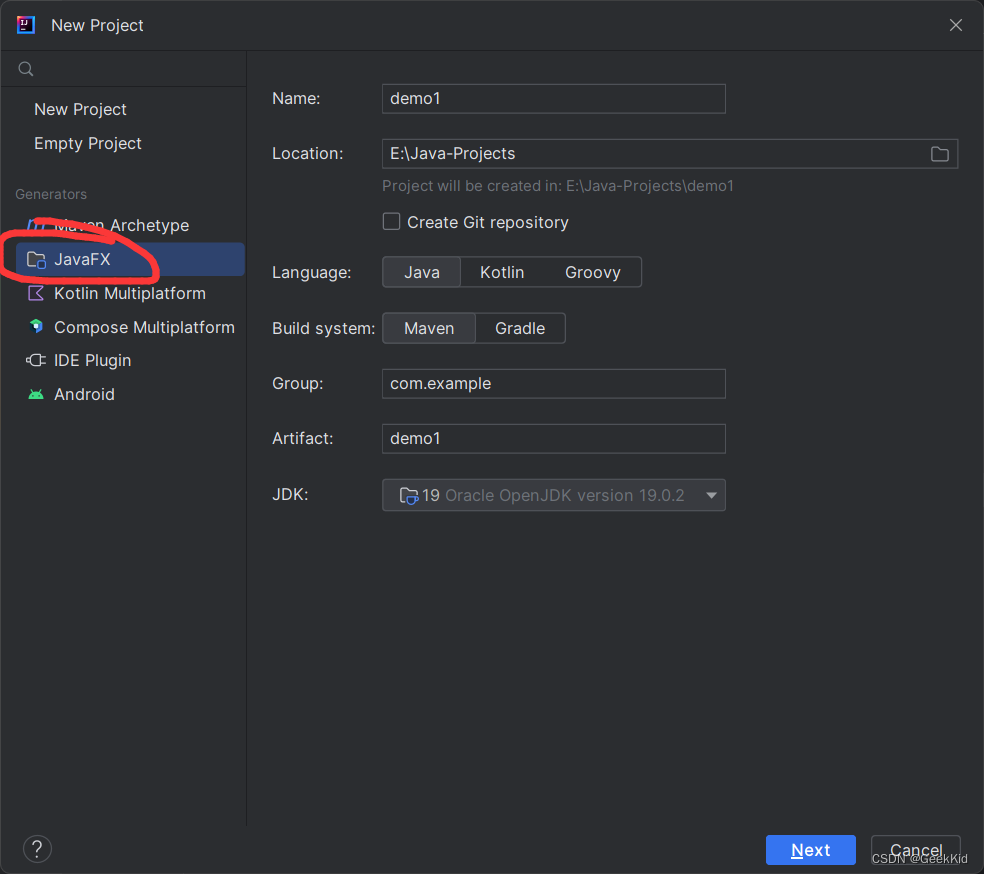Select Kotlin as the language
This screenshot has width=984, height=874.
(502, 272)
